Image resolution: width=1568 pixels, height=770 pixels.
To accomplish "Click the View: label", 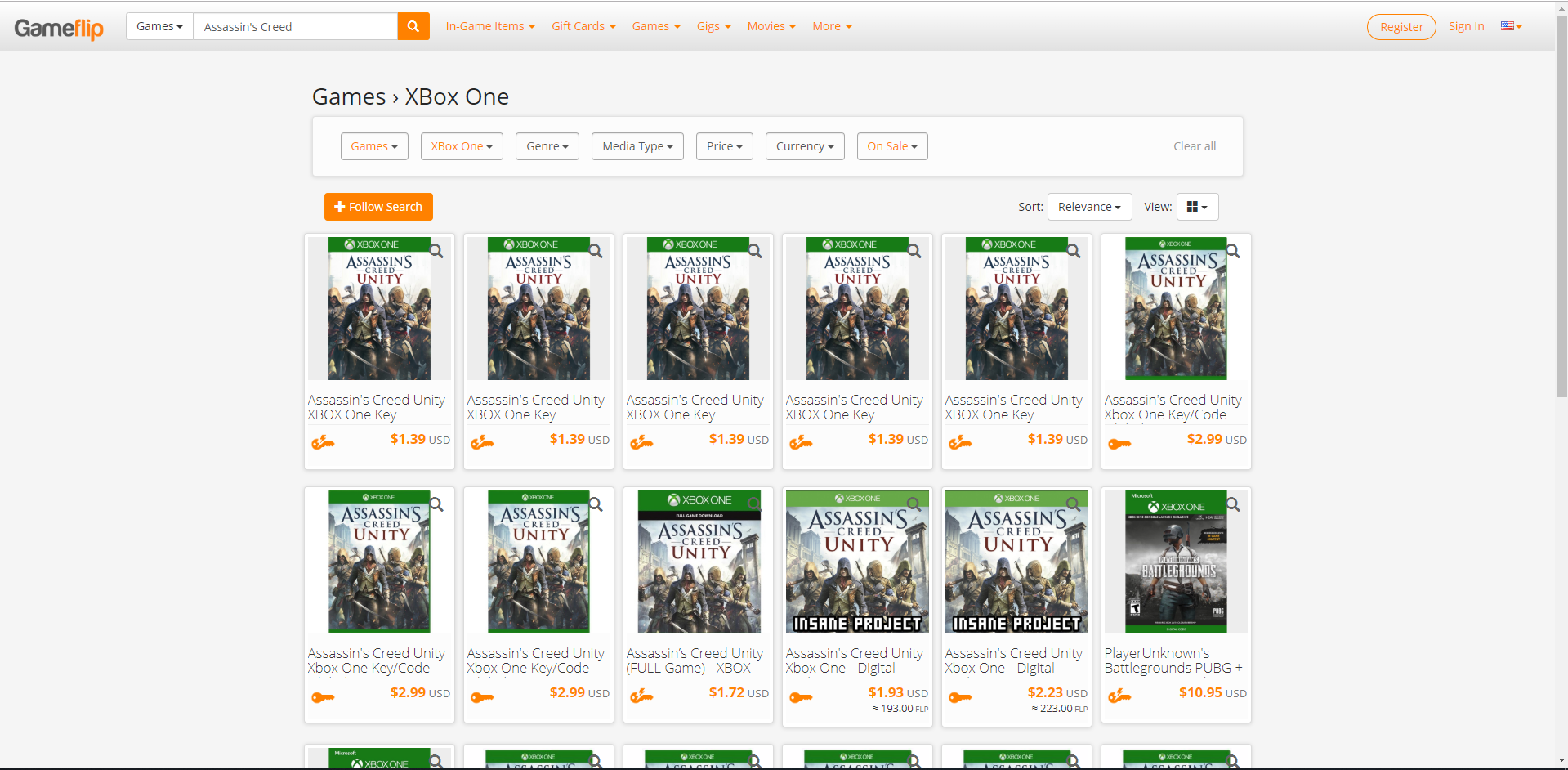I will (1158, 207).
